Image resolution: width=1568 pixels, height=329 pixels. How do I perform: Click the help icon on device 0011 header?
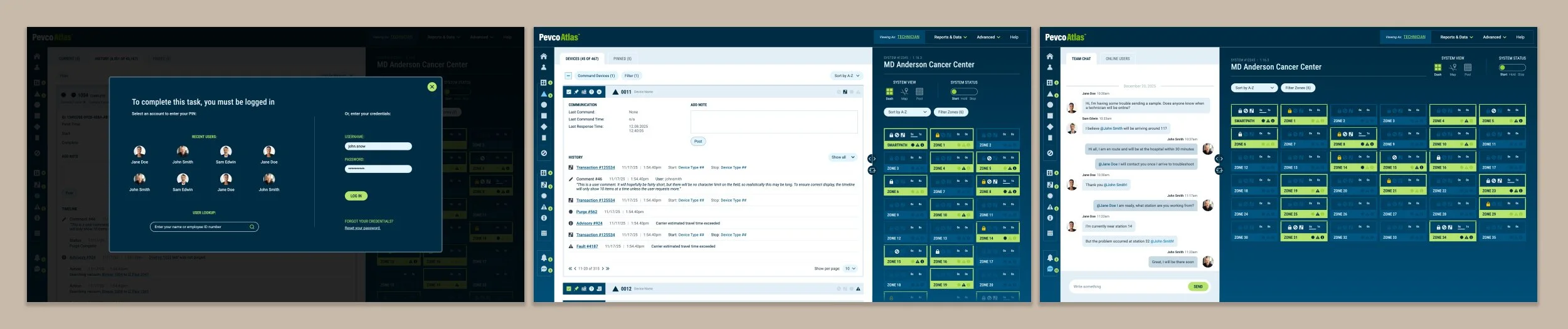[x=591, y=92]
